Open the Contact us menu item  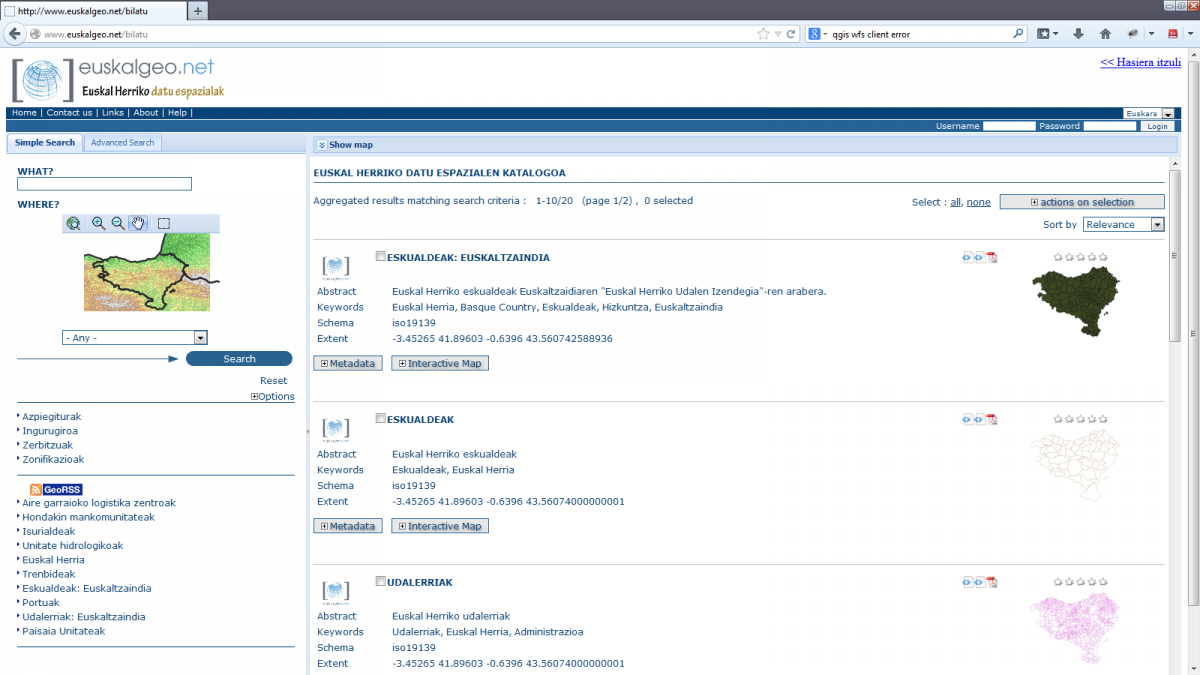(x=69, y=113)
